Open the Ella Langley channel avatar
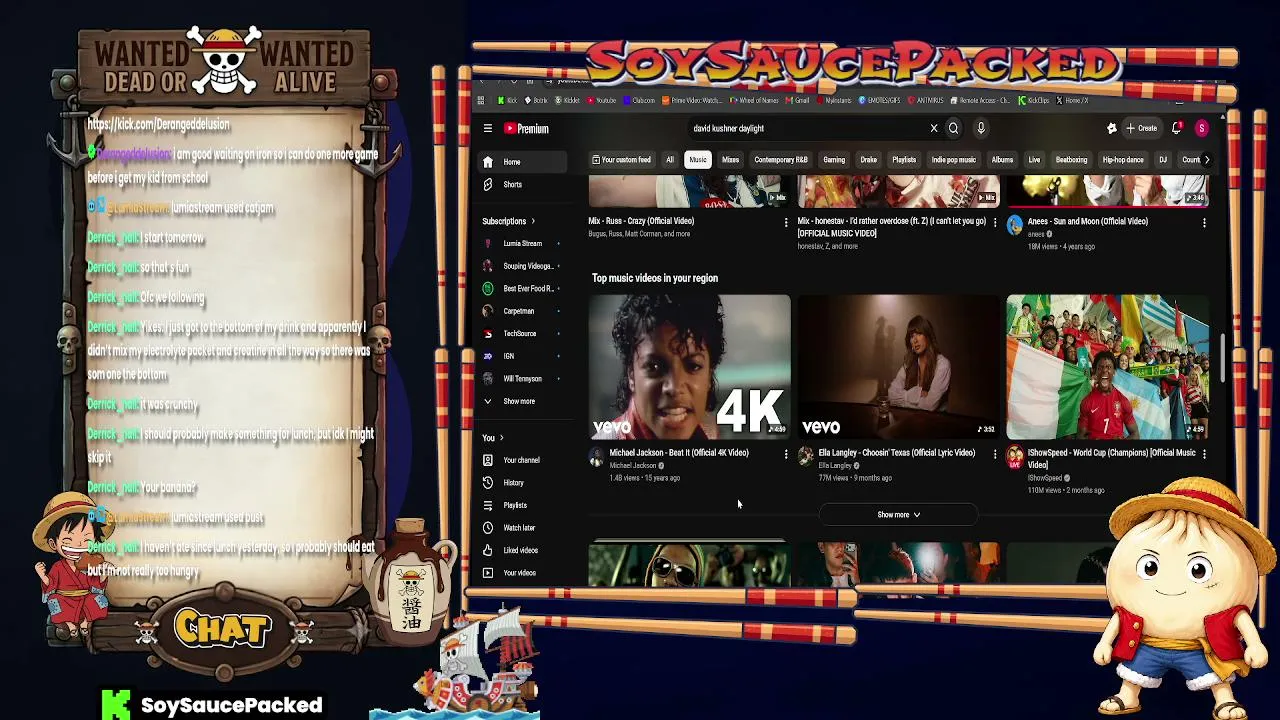The image size is (1280, 720). coord(806,458)
